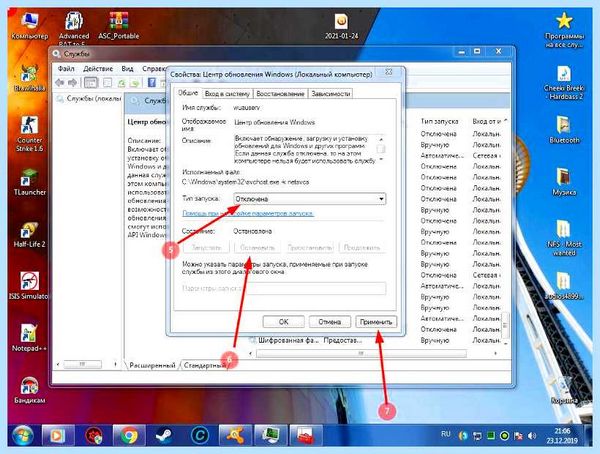Image resolution: width=600 pixels, height=454 pixels.
Task: Open the Действие menu
Action: click(x=98, y=69)
